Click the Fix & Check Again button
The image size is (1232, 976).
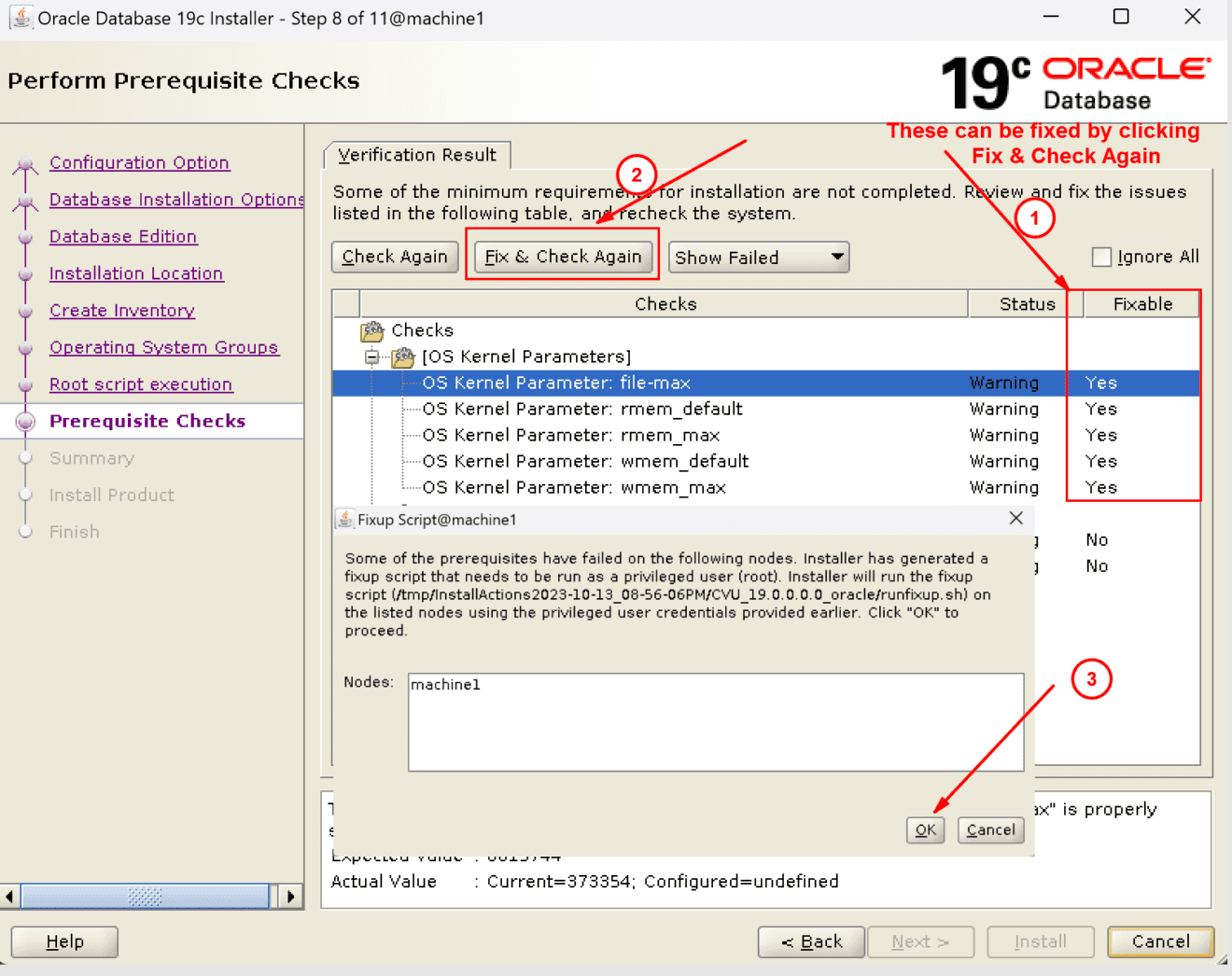pos(562,256)
